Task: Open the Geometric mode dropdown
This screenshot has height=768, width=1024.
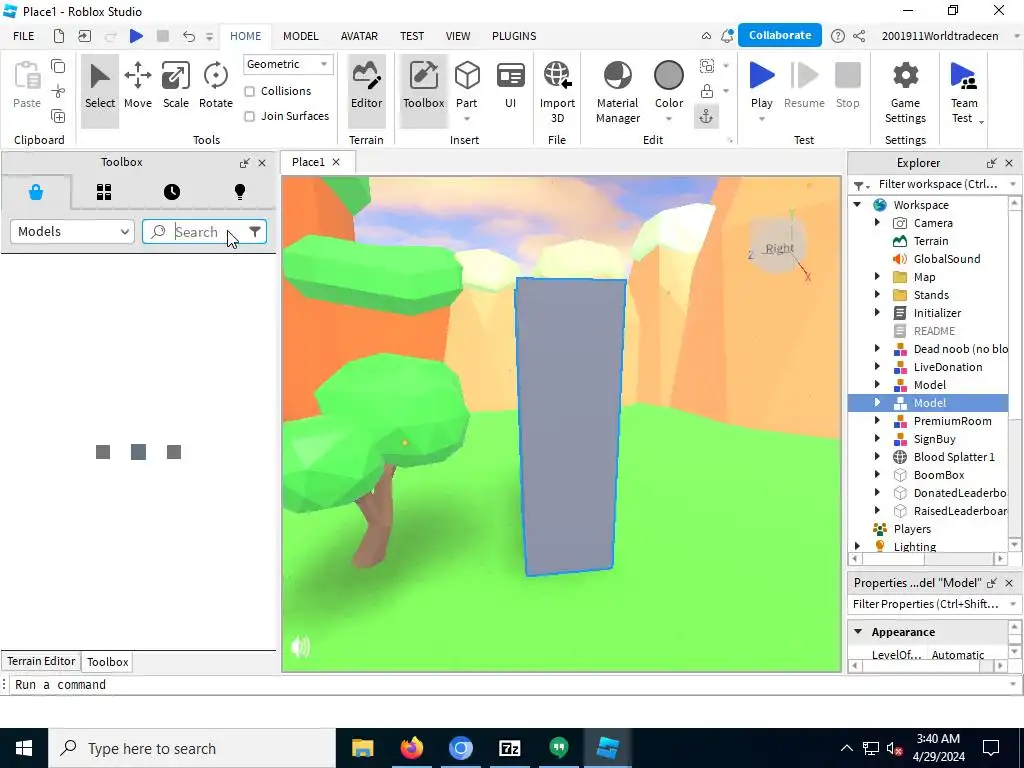Action: coord(287,64)
